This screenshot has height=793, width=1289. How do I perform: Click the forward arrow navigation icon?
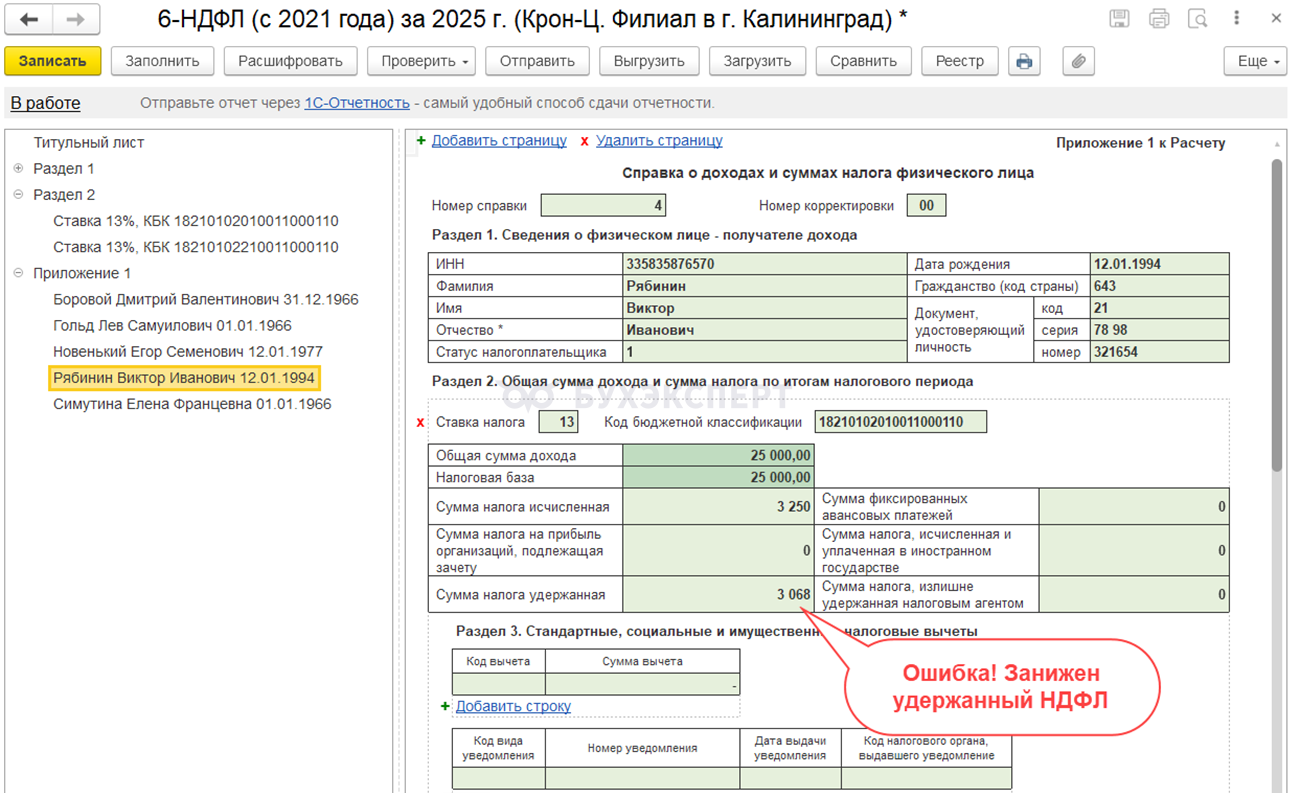pyautogui.click(x=76, y=19)
